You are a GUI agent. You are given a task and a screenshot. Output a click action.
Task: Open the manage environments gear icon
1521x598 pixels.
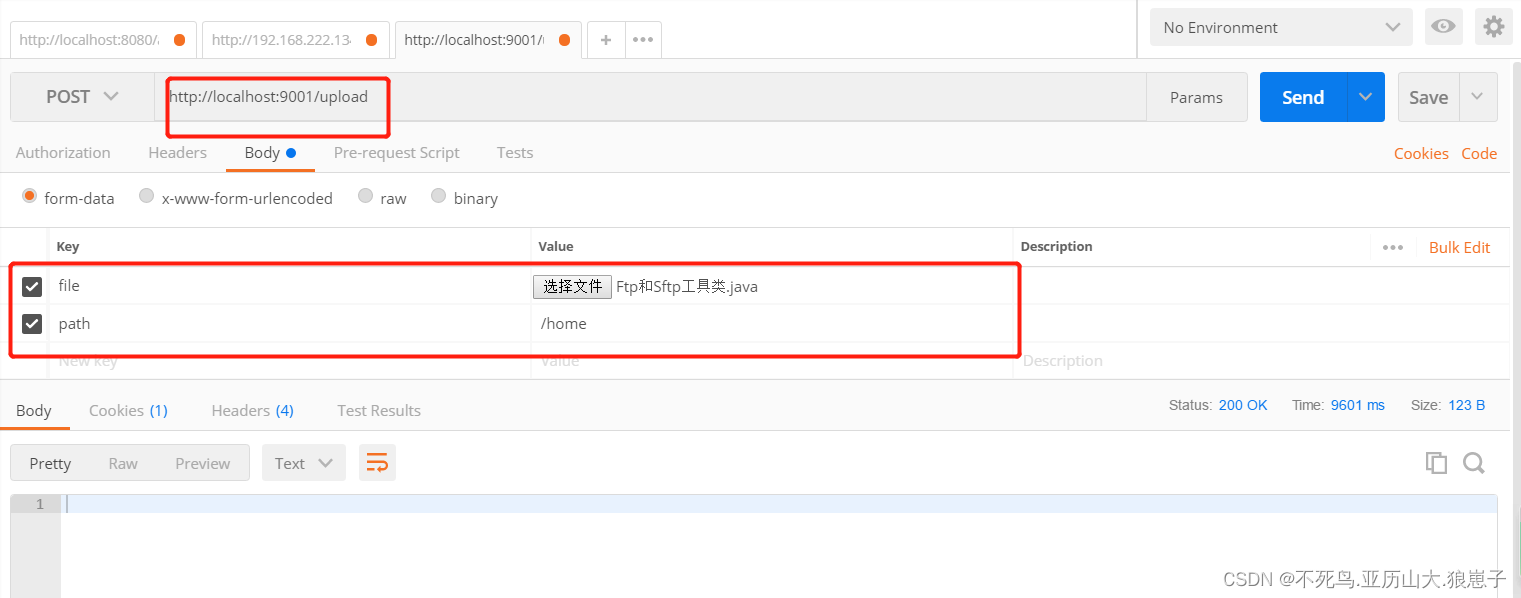[x=1493, y=27]
